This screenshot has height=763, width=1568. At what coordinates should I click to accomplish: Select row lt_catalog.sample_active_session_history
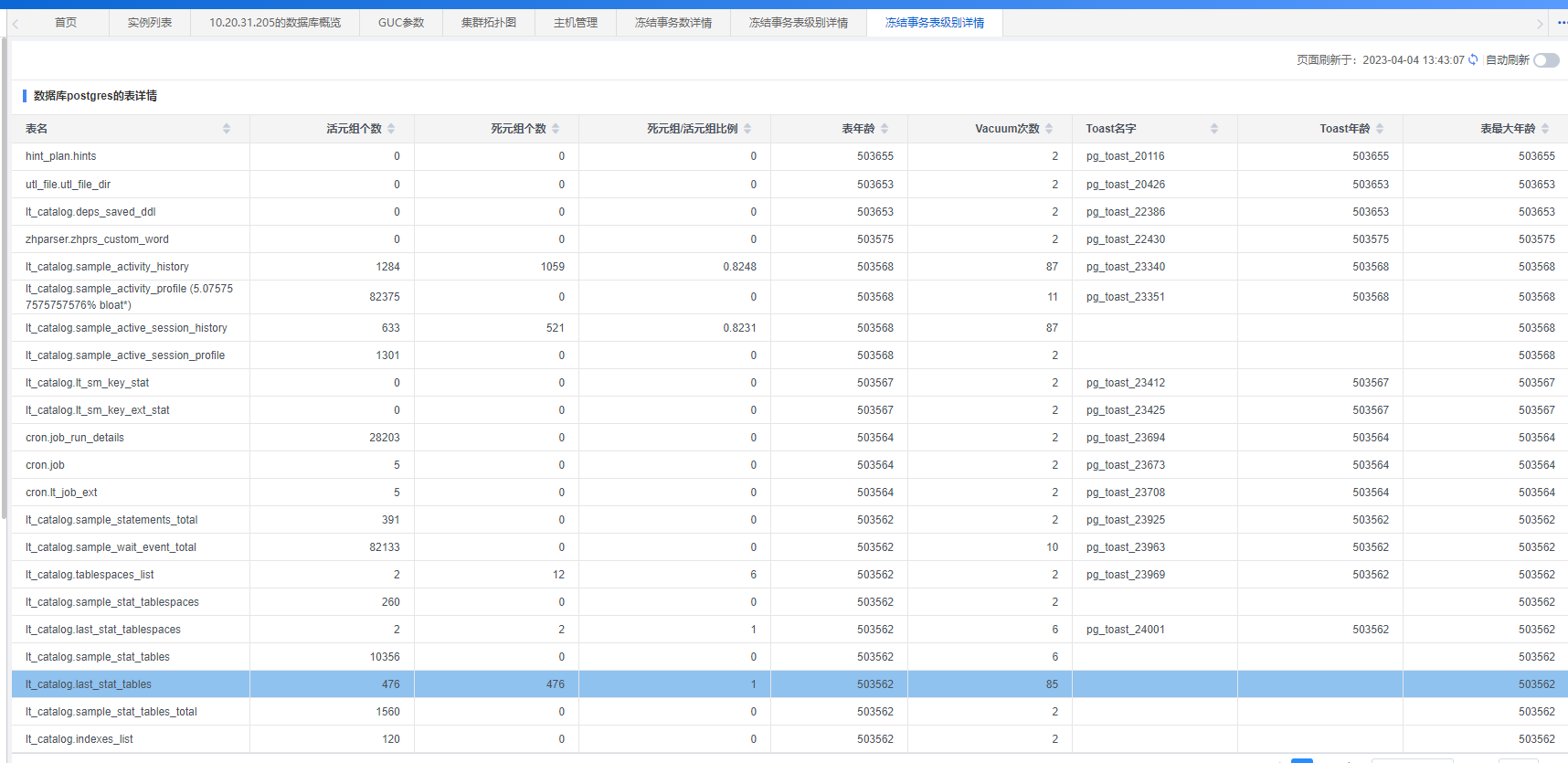(789, 328)
